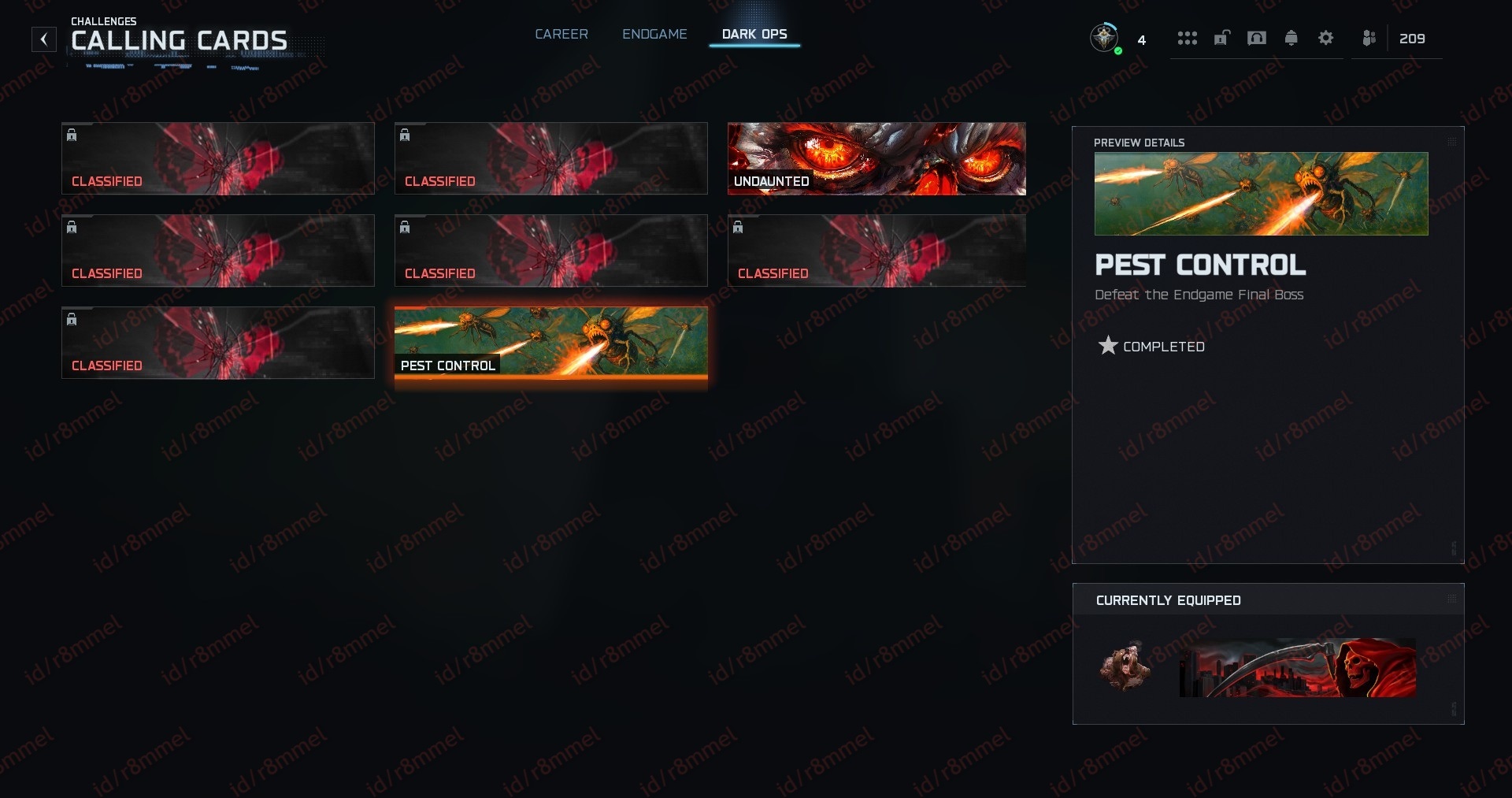The height and width of the screenshot is (798, 1512).
Task: Switch to the Endgame tab
Action: click(x=654, y=34)
